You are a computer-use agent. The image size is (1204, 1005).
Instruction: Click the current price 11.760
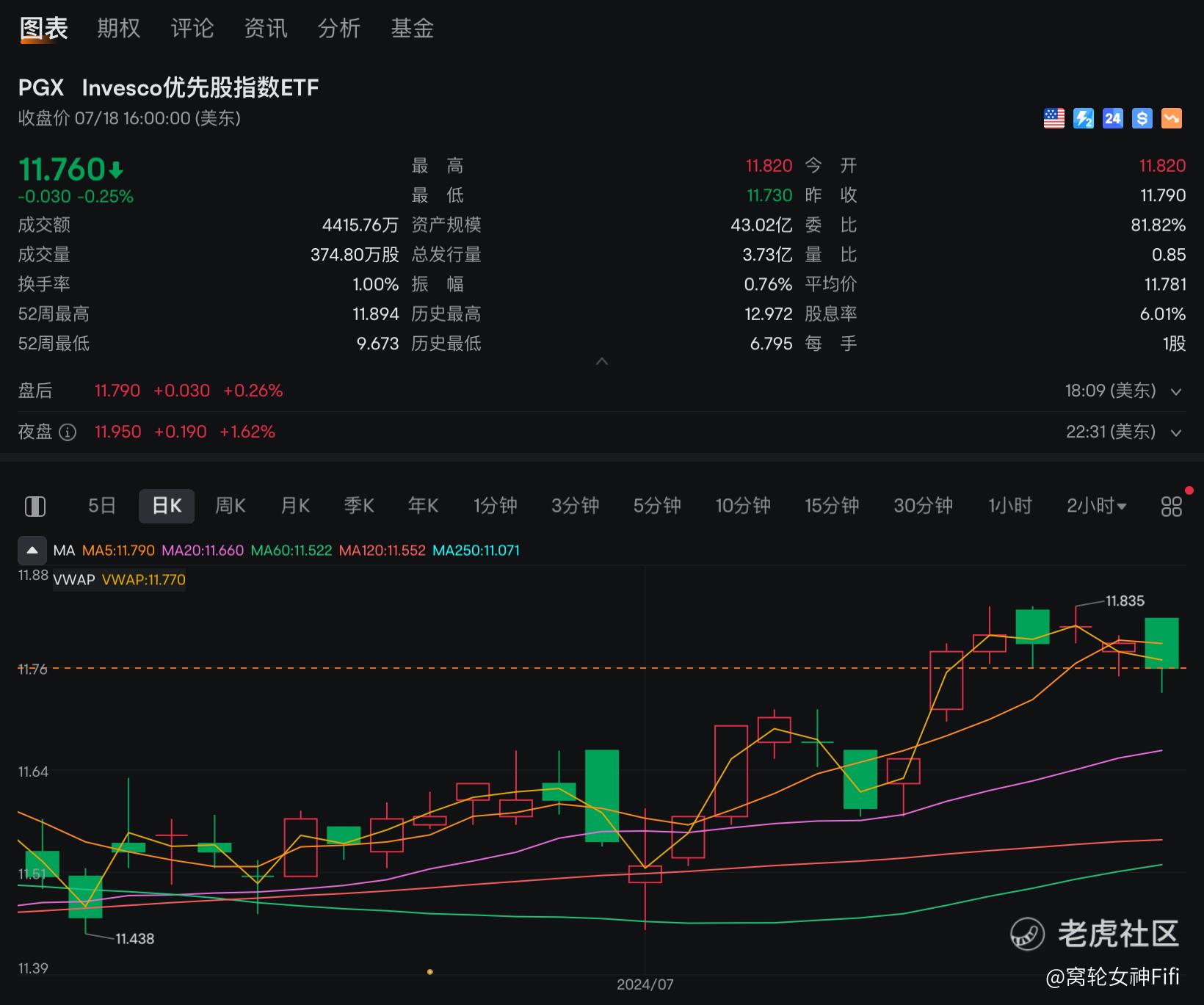(x=62, y=170)
